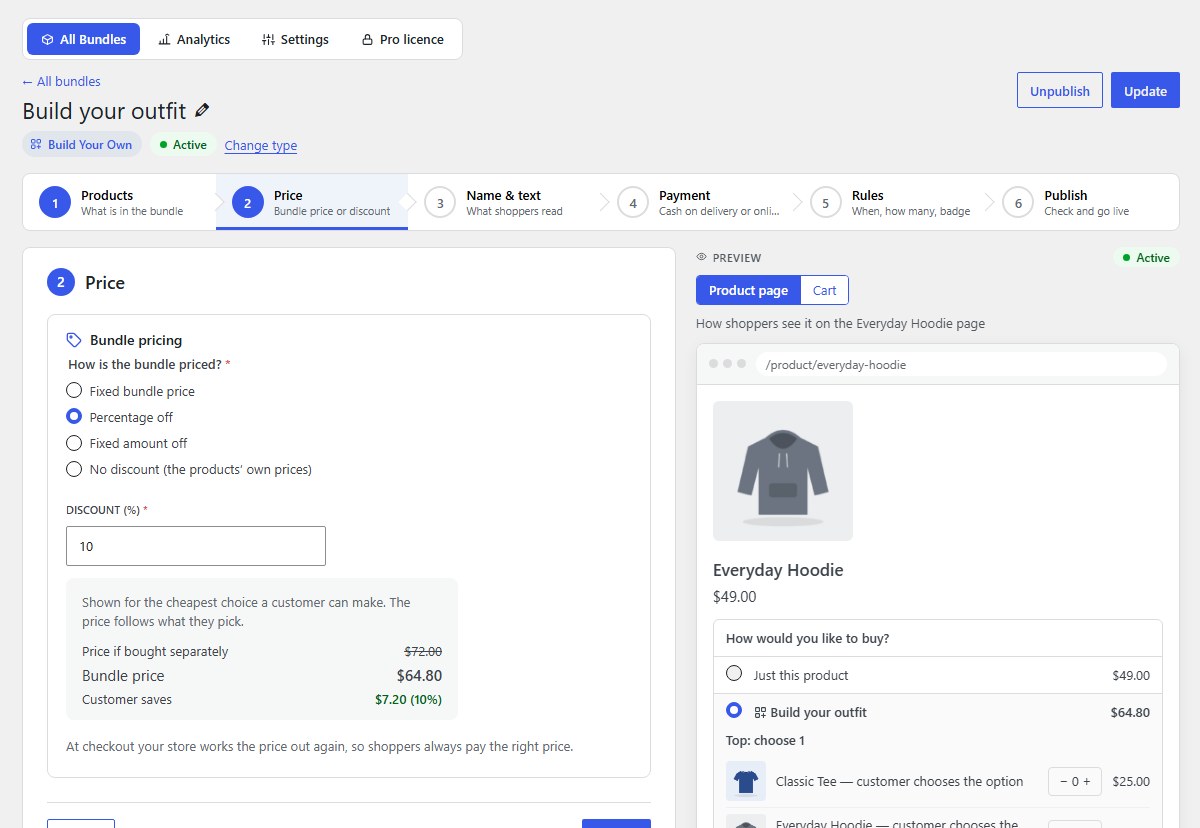Open the Settings tab

pos(295,39)
